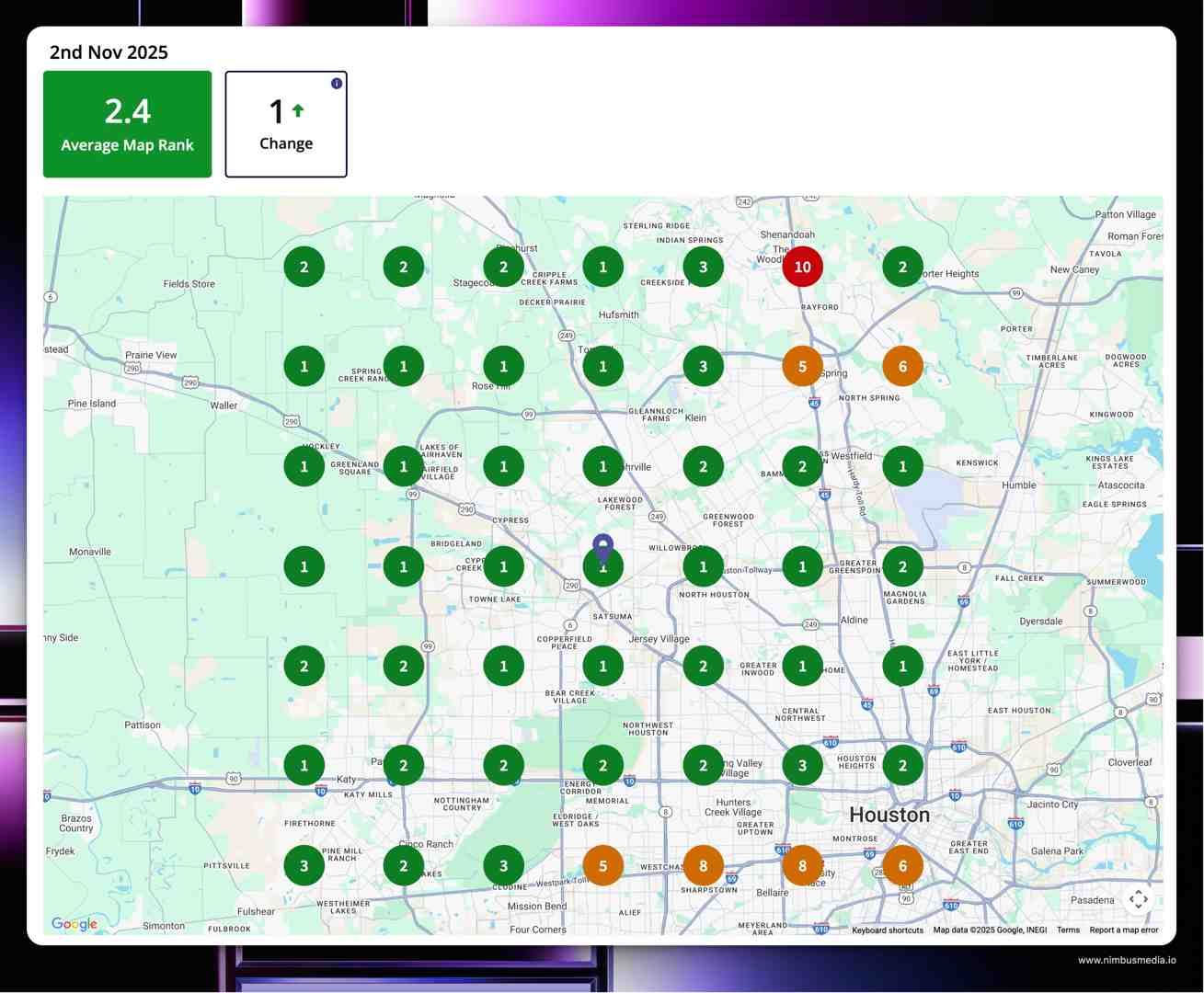Open the map camera controls button
Screen dimensions: 1204x993
pyautogui.click(x=1138, y=899)
